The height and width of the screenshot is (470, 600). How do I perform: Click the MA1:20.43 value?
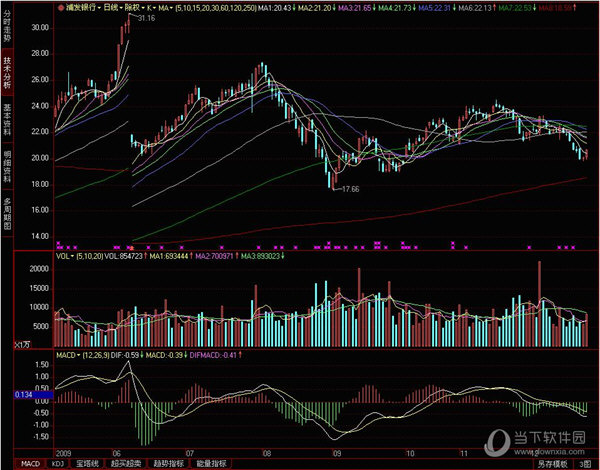click(274, 8)
